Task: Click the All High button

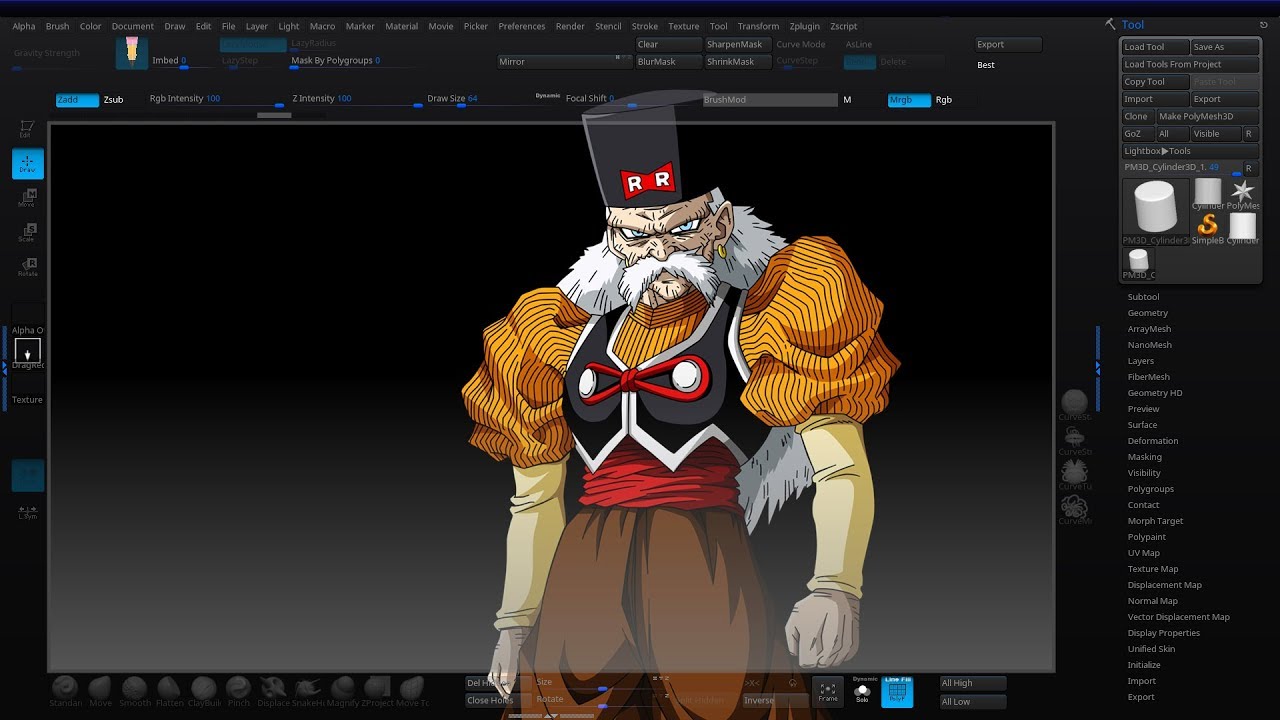Action: [973, 683]
